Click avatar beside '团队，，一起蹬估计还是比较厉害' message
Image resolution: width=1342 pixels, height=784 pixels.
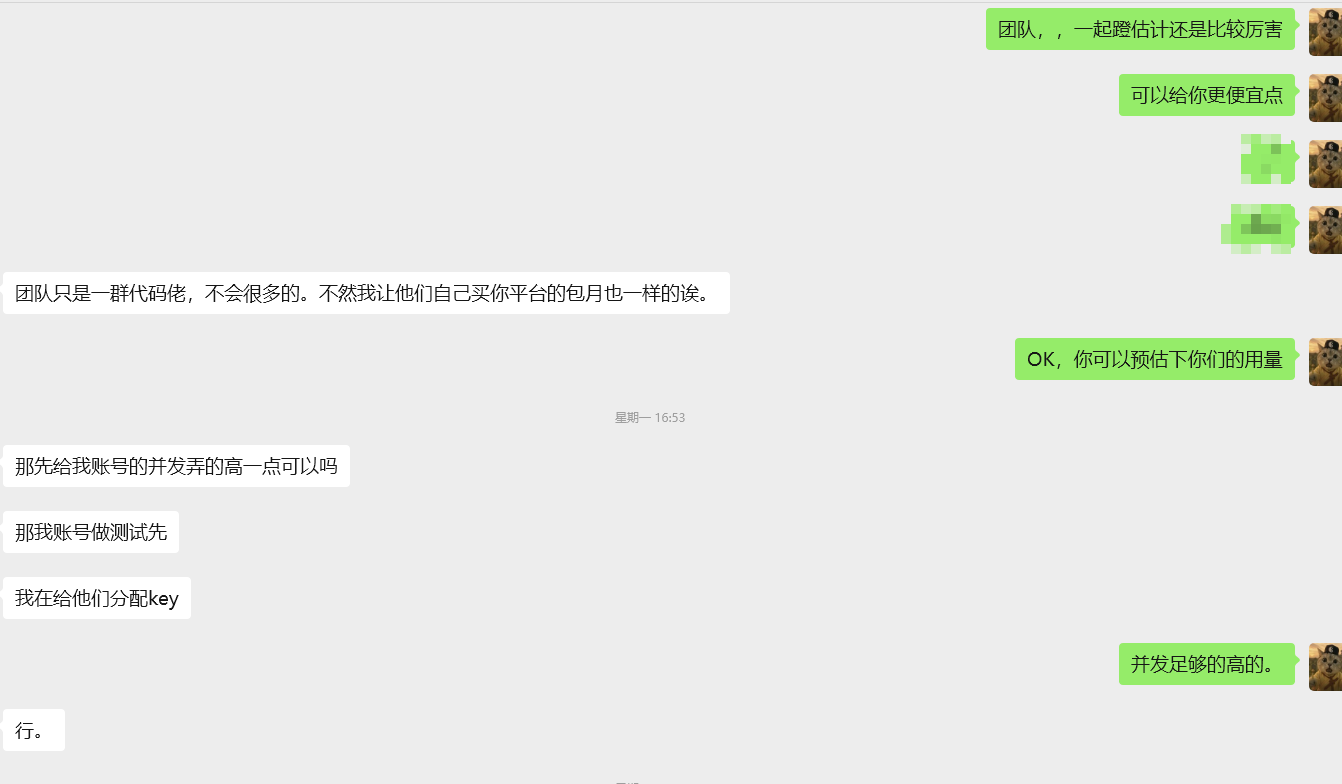click(1325, 30)
